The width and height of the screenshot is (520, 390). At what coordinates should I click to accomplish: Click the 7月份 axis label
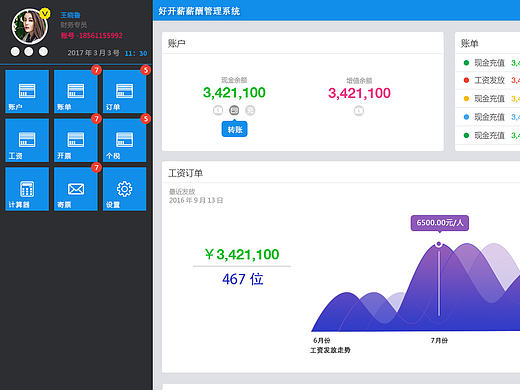pyautogui.click(x=439, y=340)
